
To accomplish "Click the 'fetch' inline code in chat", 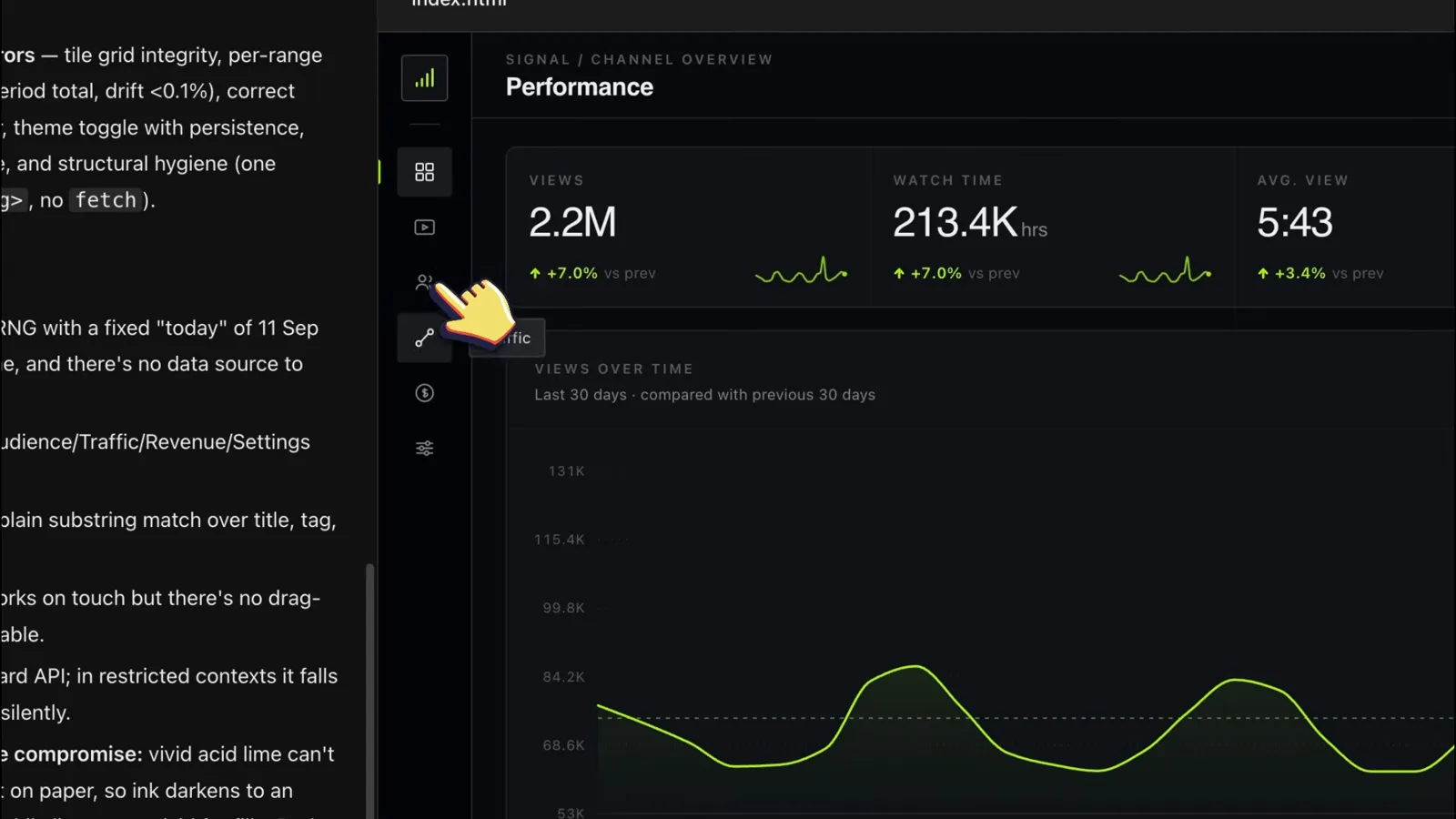I will coord(106,200).
